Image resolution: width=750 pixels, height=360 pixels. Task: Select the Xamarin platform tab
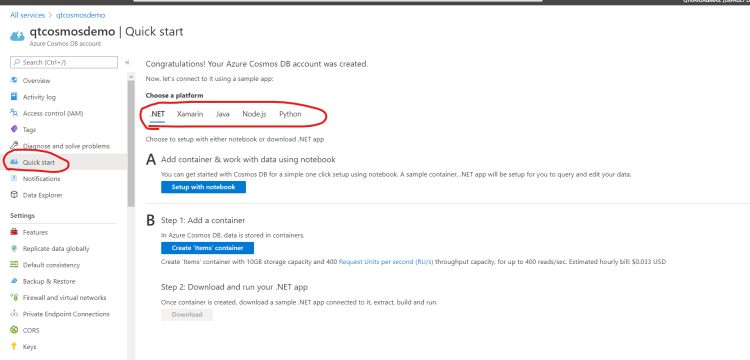190,114
